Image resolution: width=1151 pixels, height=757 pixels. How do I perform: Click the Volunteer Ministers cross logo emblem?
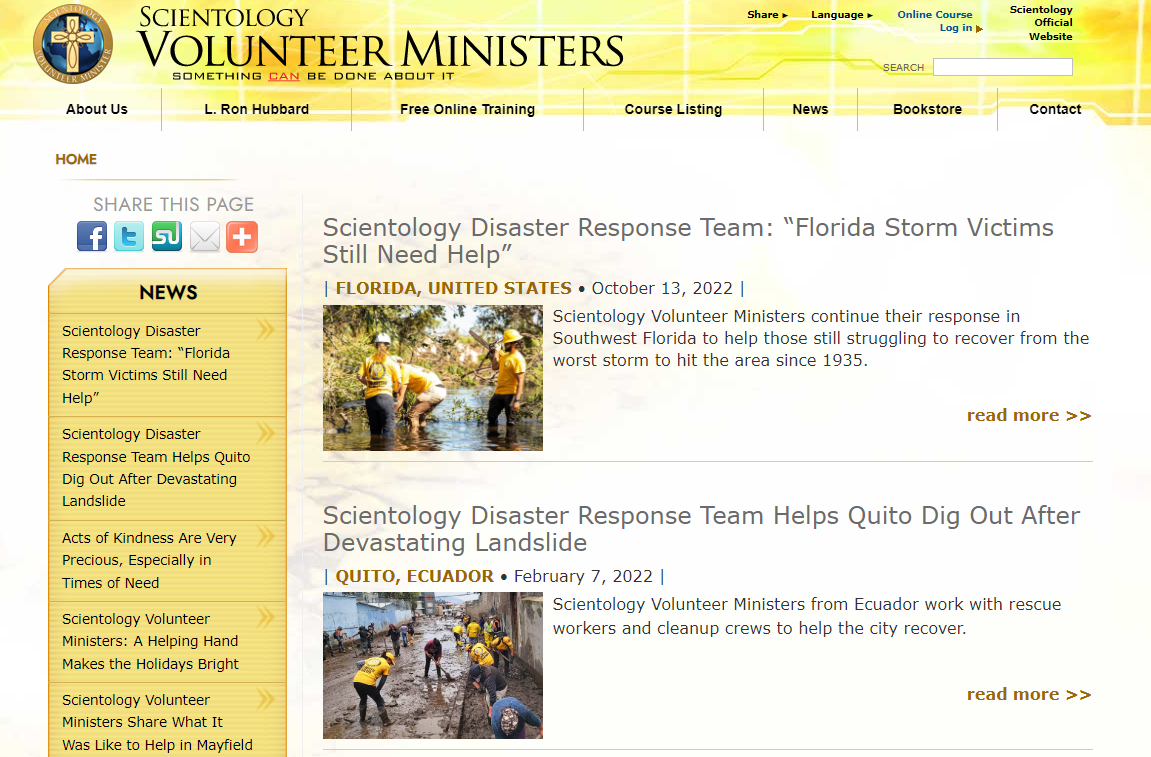tap(73, 43)
